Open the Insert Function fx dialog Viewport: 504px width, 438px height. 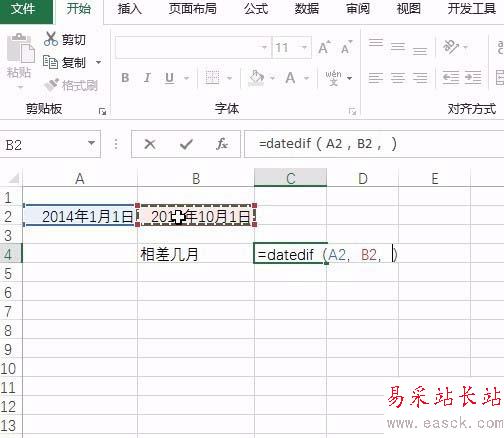(222, 144)
